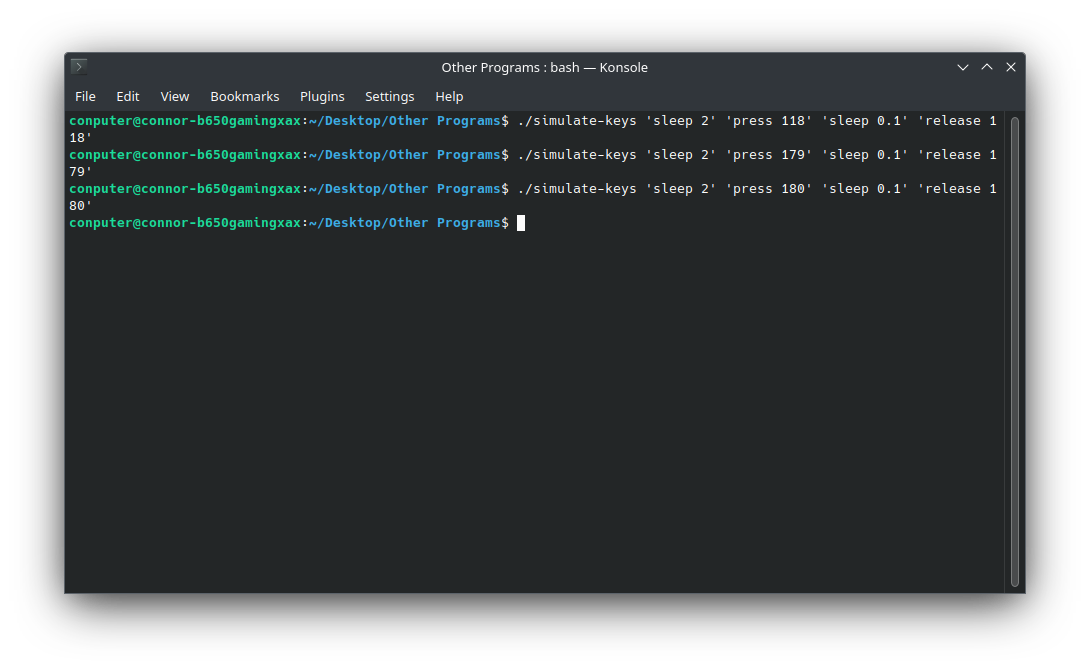Open the View menu
The image size is (1090, 670).
(x=174, y=97)
